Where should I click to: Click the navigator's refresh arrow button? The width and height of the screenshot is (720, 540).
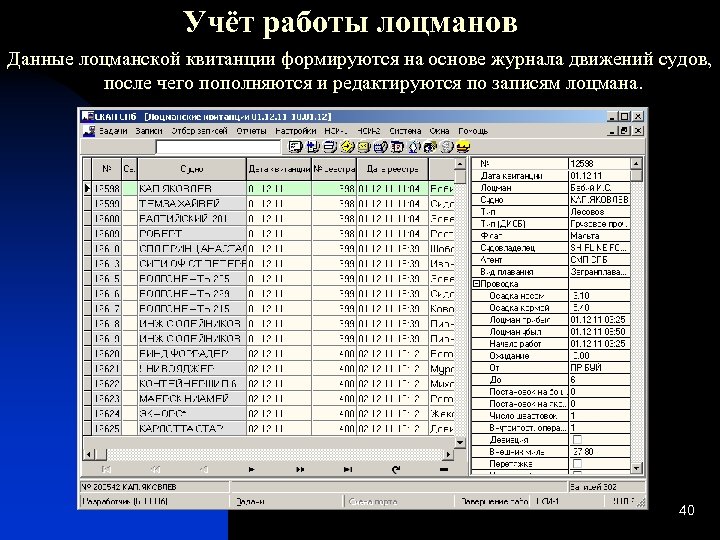[x=396, y=469]
